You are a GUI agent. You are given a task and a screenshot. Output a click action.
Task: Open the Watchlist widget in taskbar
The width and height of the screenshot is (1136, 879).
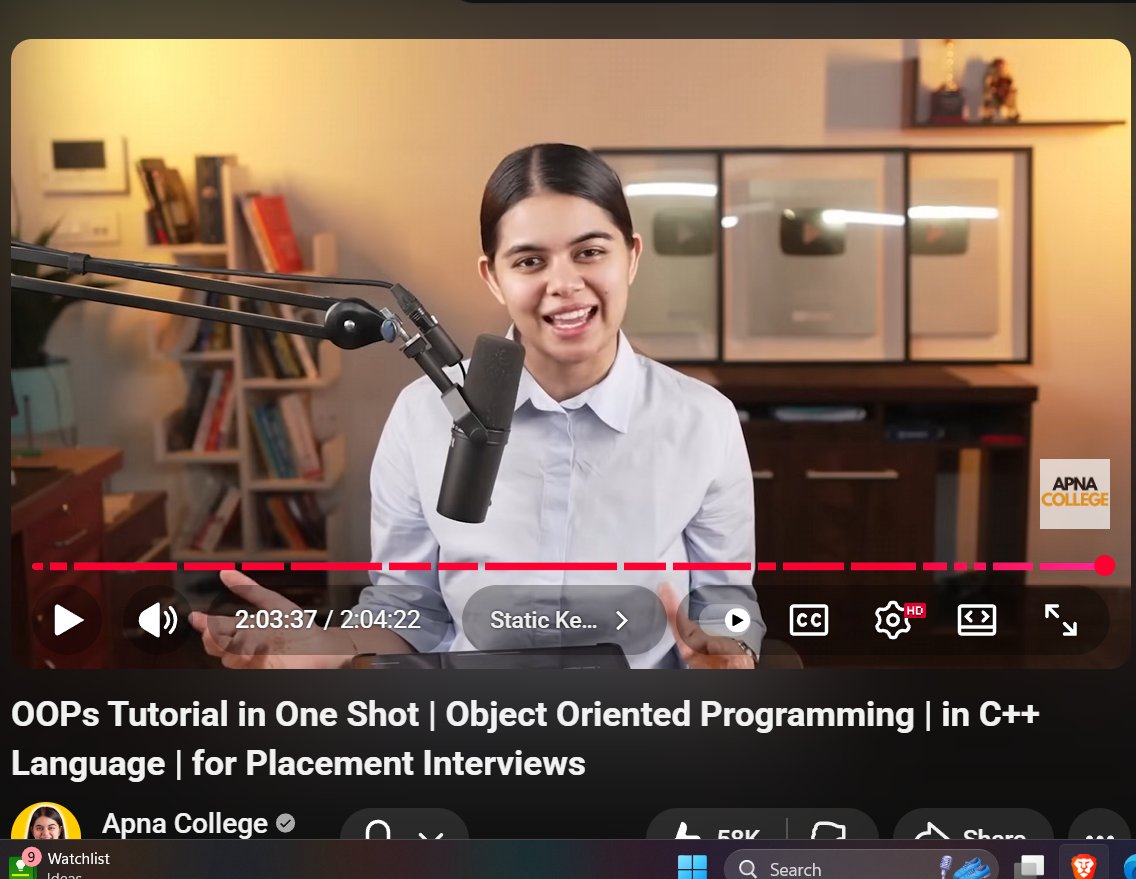(x=59, y=864)
